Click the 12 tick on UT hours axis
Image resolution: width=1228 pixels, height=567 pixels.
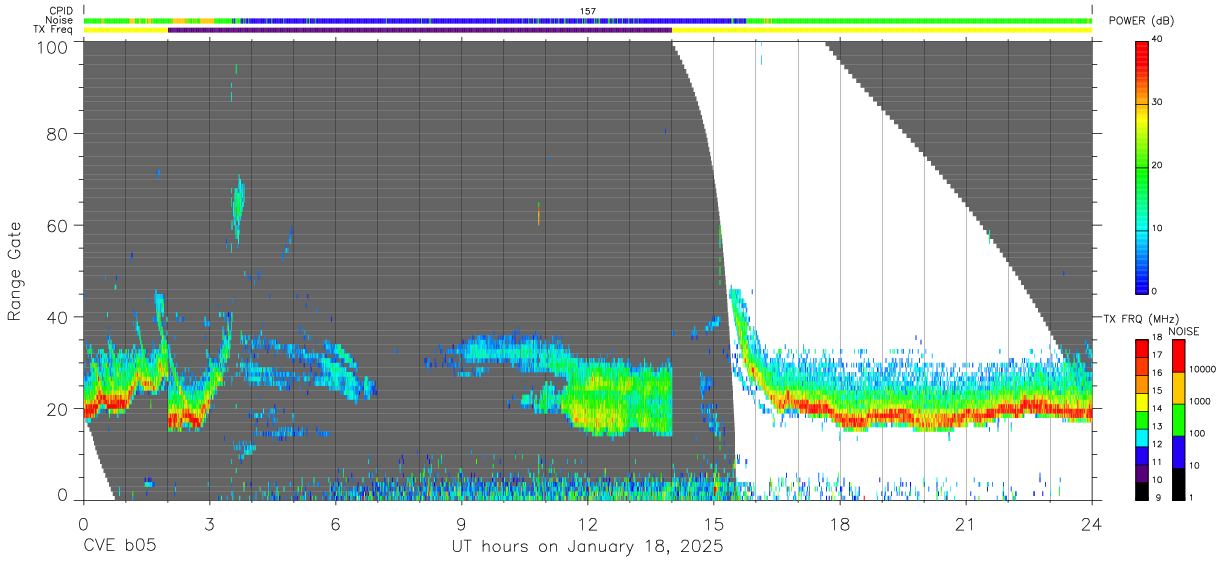[x=588, y=523]
